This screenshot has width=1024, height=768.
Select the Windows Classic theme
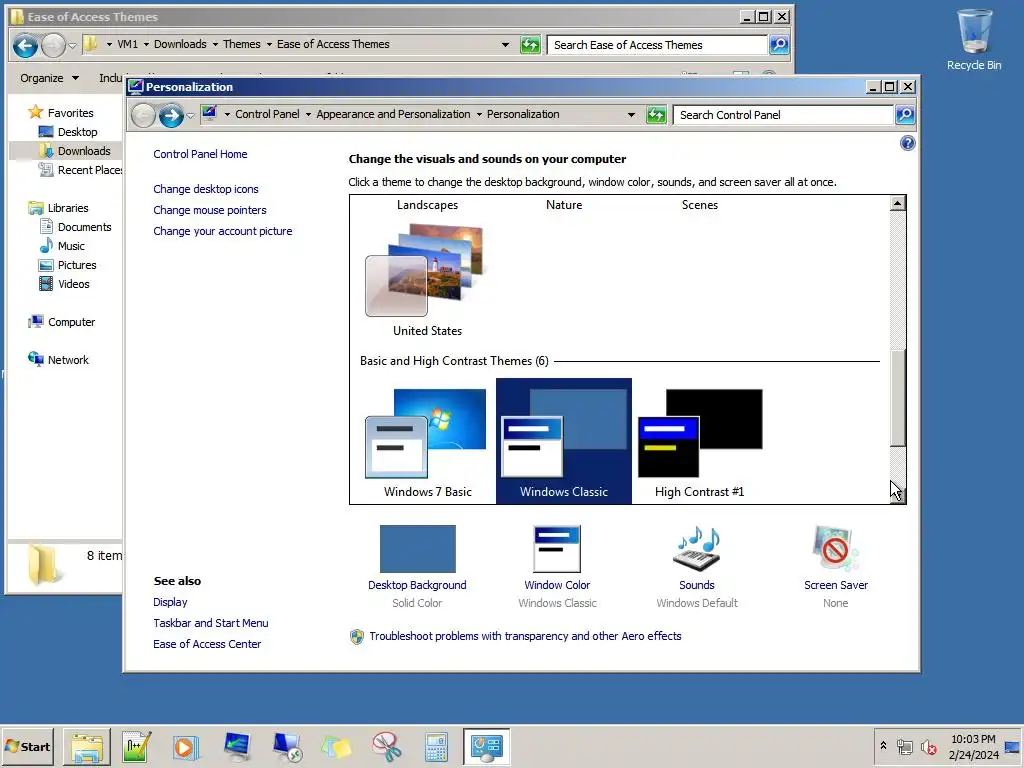564,442
